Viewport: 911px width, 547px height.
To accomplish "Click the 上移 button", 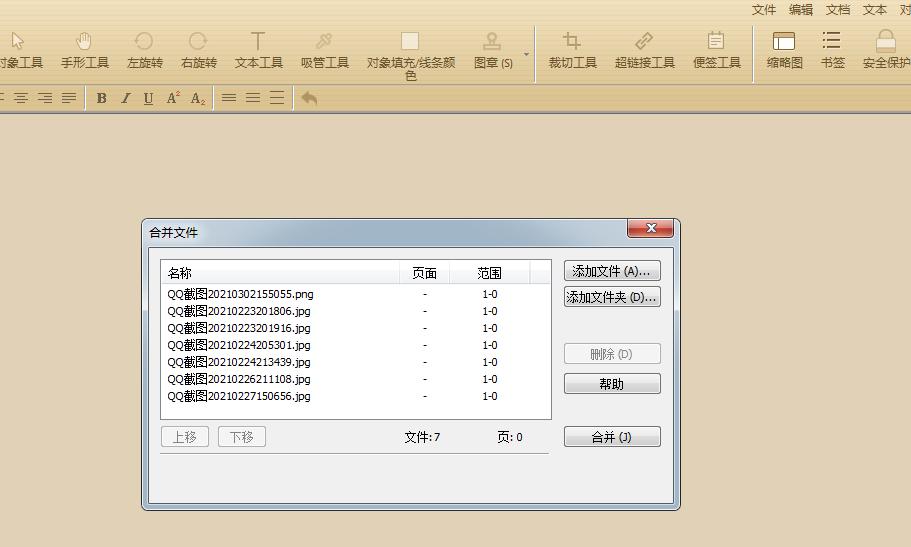I will pos(185,437).
